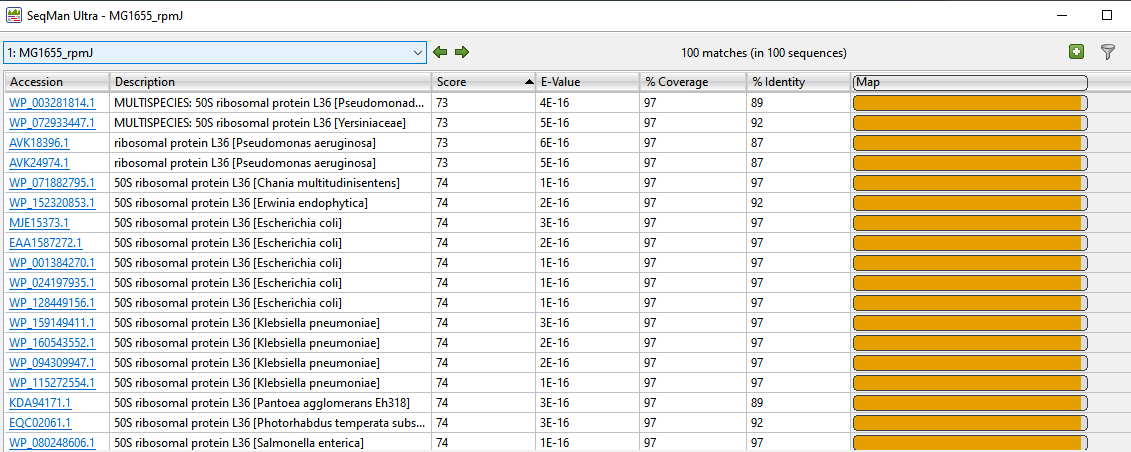Click map bar for WP_003281814.1 row
The image size is (1131, 452).
pos(969,103)
